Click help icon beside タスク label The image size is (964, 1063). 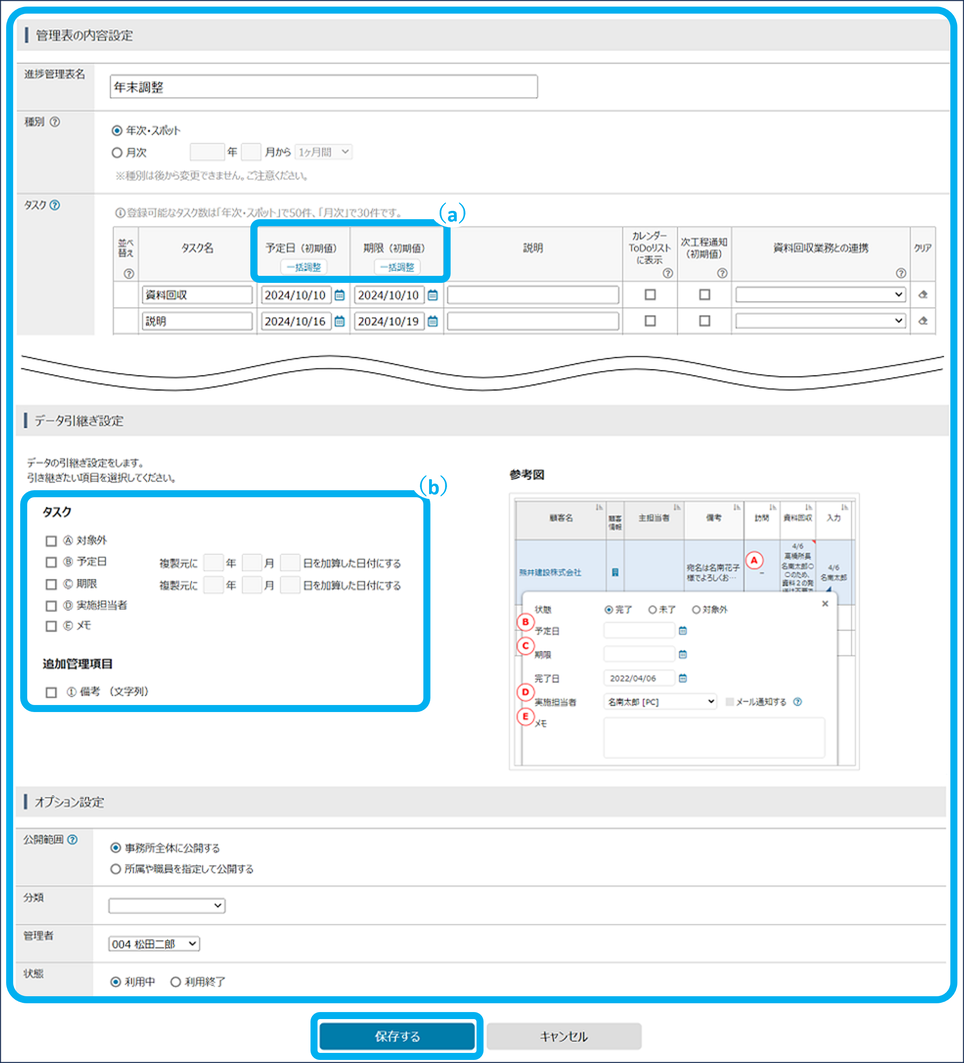coord(55,205)
